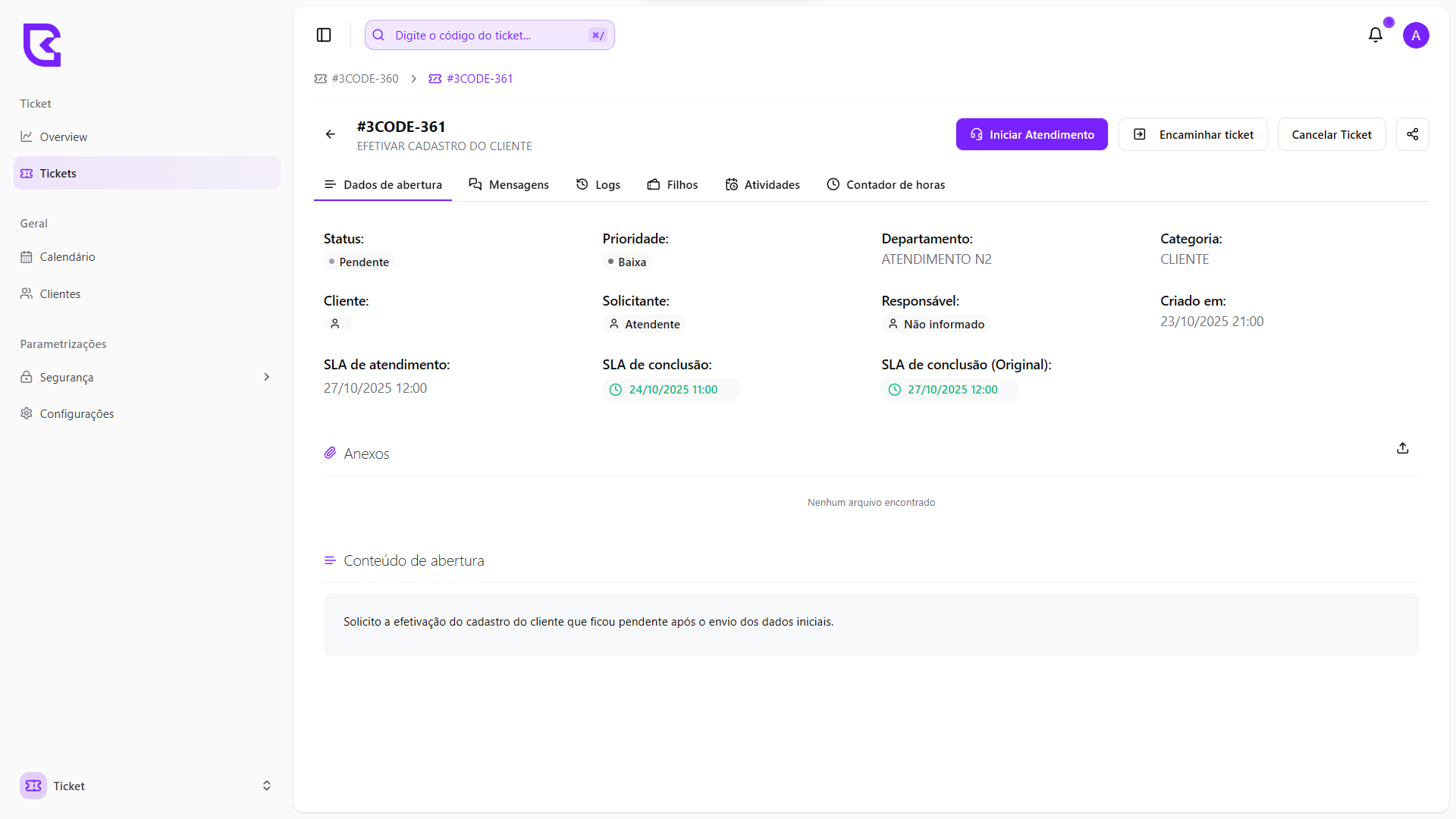Screen dimensions: 1456x819
Task: Toggle the sidebar panel icon
Action: [324, 35]
